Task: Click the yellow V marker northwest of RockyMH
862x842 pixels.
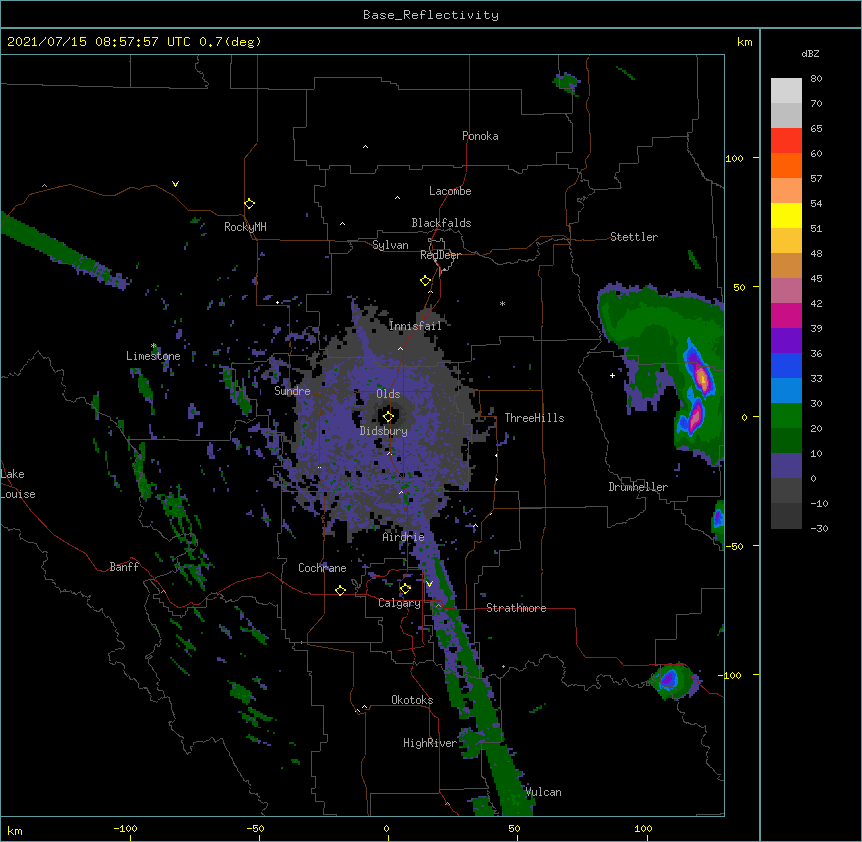Action: point(175,184)
